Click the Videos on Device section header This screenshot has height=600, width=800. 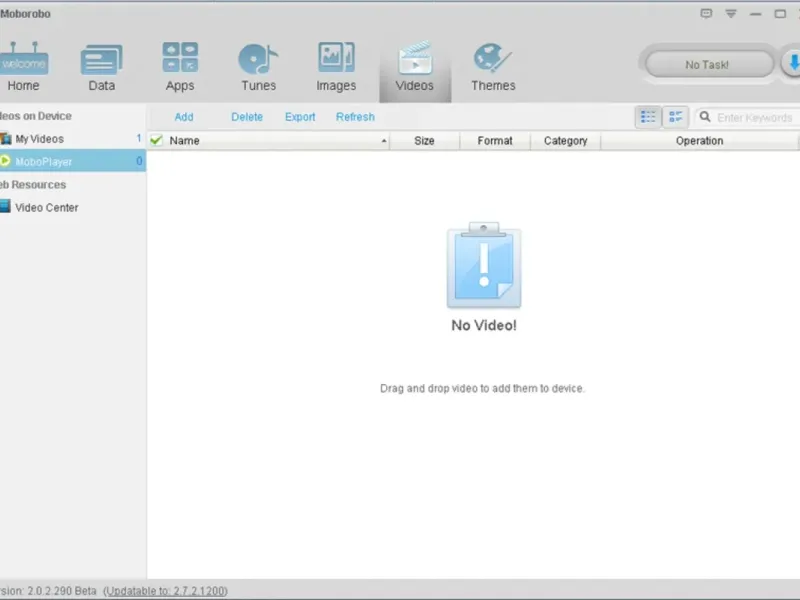pyautogui.click(x=36, y=116)
